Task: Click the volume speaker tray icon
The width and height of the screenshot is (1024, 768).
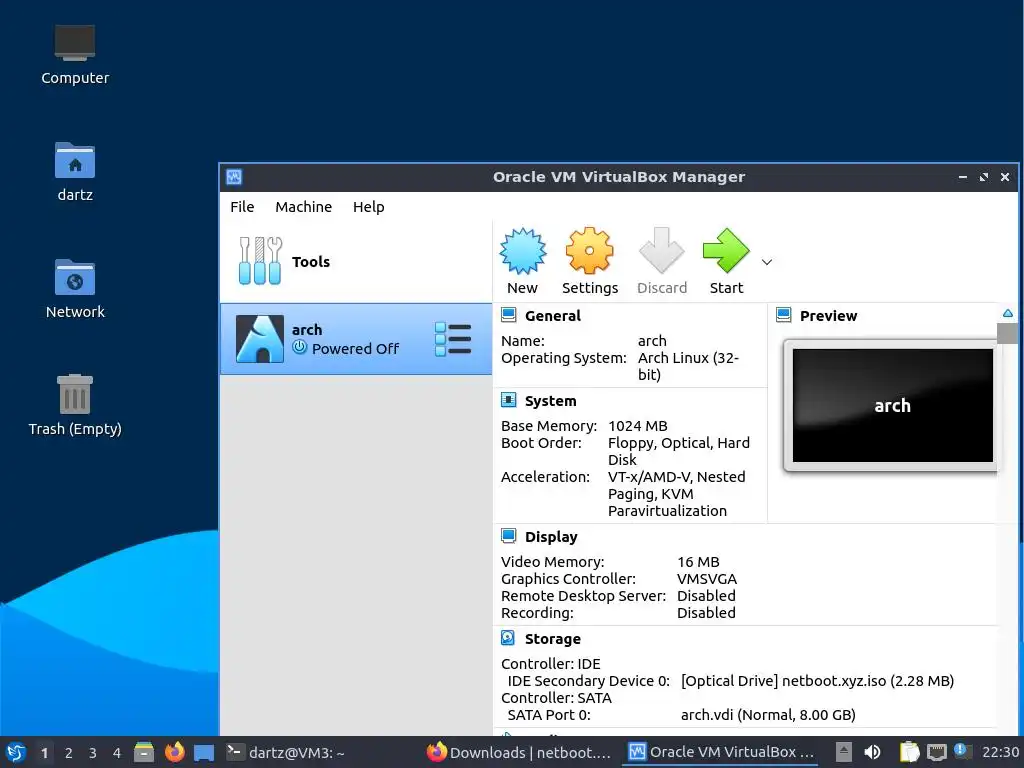Action: 872,752
